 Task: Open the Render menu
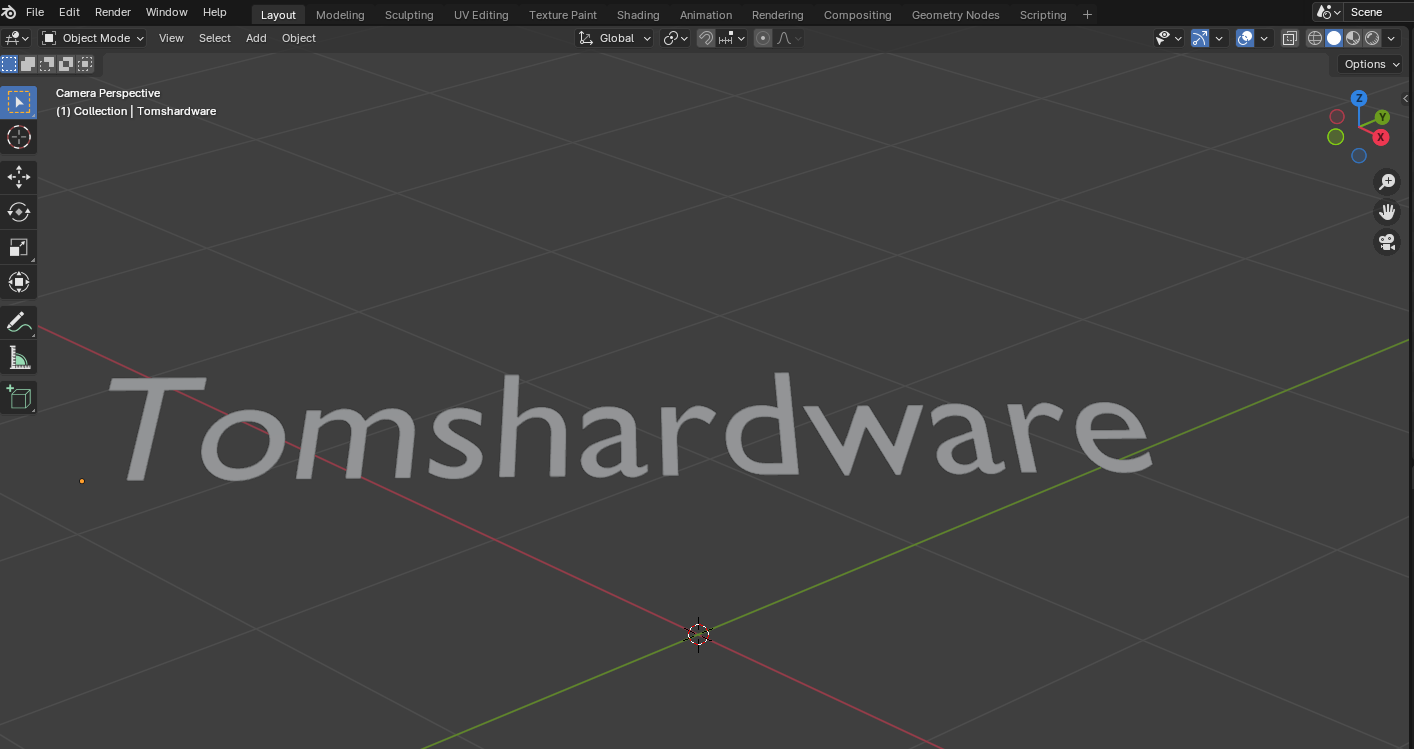click(x=113, y=12)
